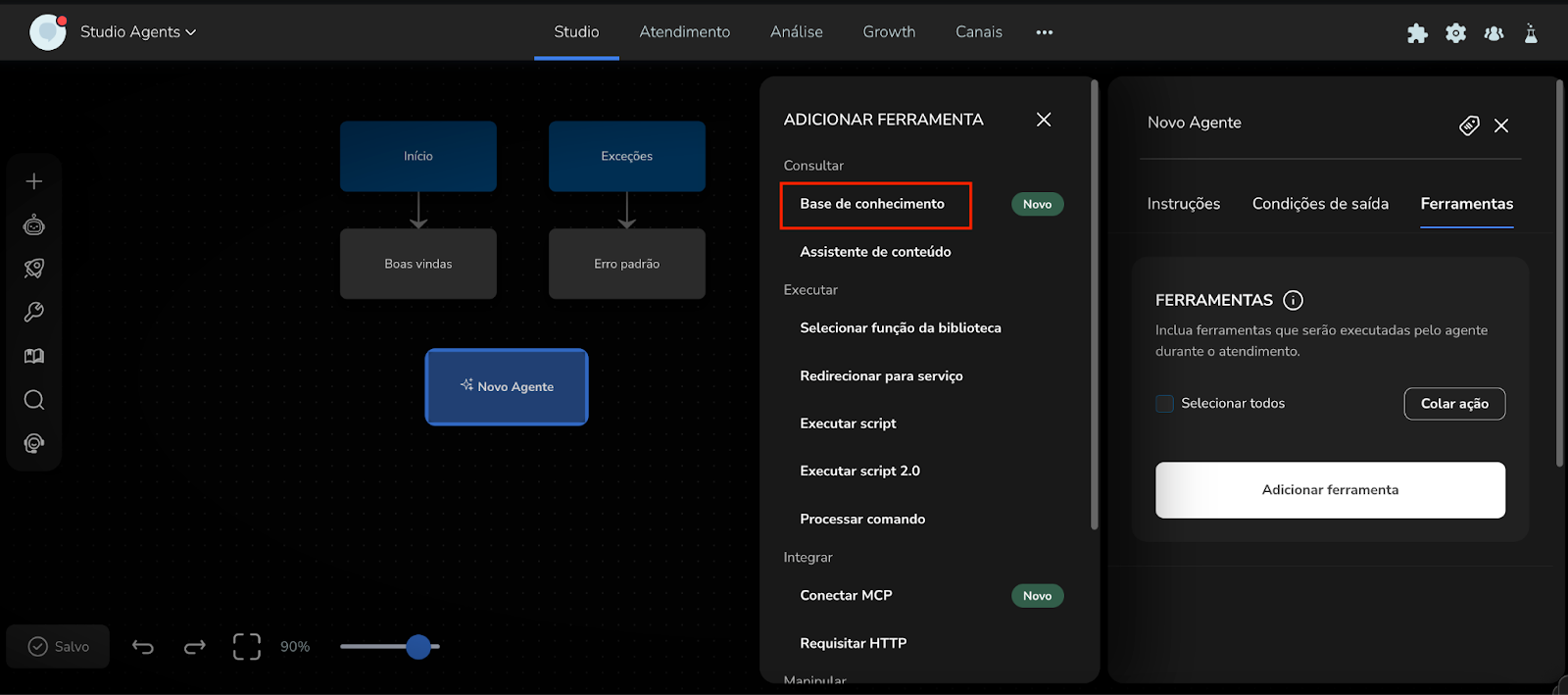This screenshot has width=1568, height=695.
Task: Click the search magnifier in left sidebar
Action: tap(34, 400)
